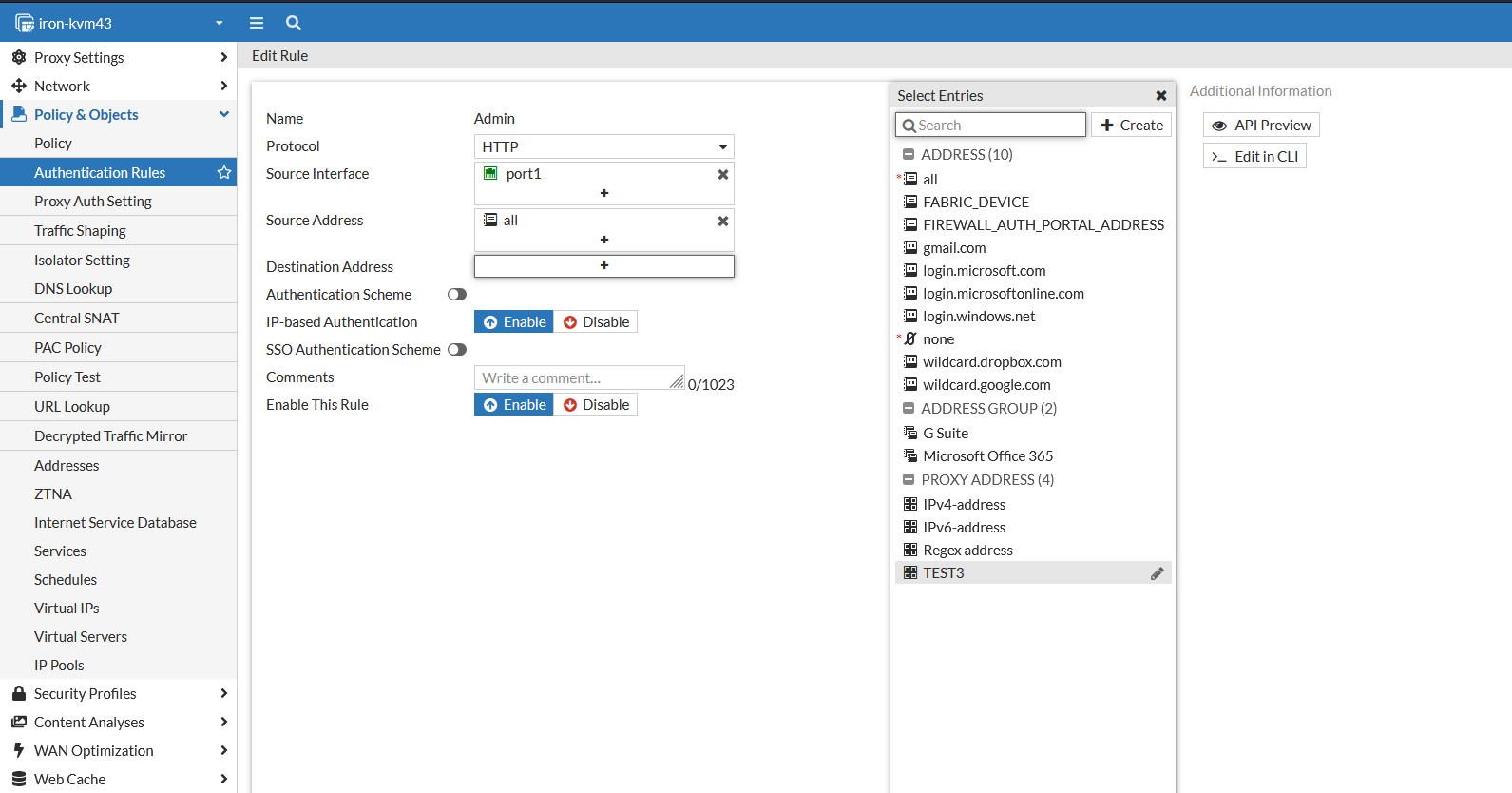
Task: Click Edit in CLI
Action: pos(1254,157)
